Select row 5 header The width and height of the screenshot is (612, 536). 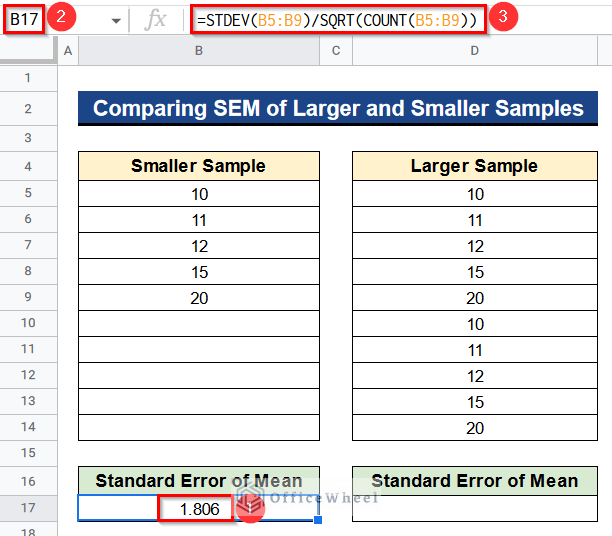(x=28, y=193)
